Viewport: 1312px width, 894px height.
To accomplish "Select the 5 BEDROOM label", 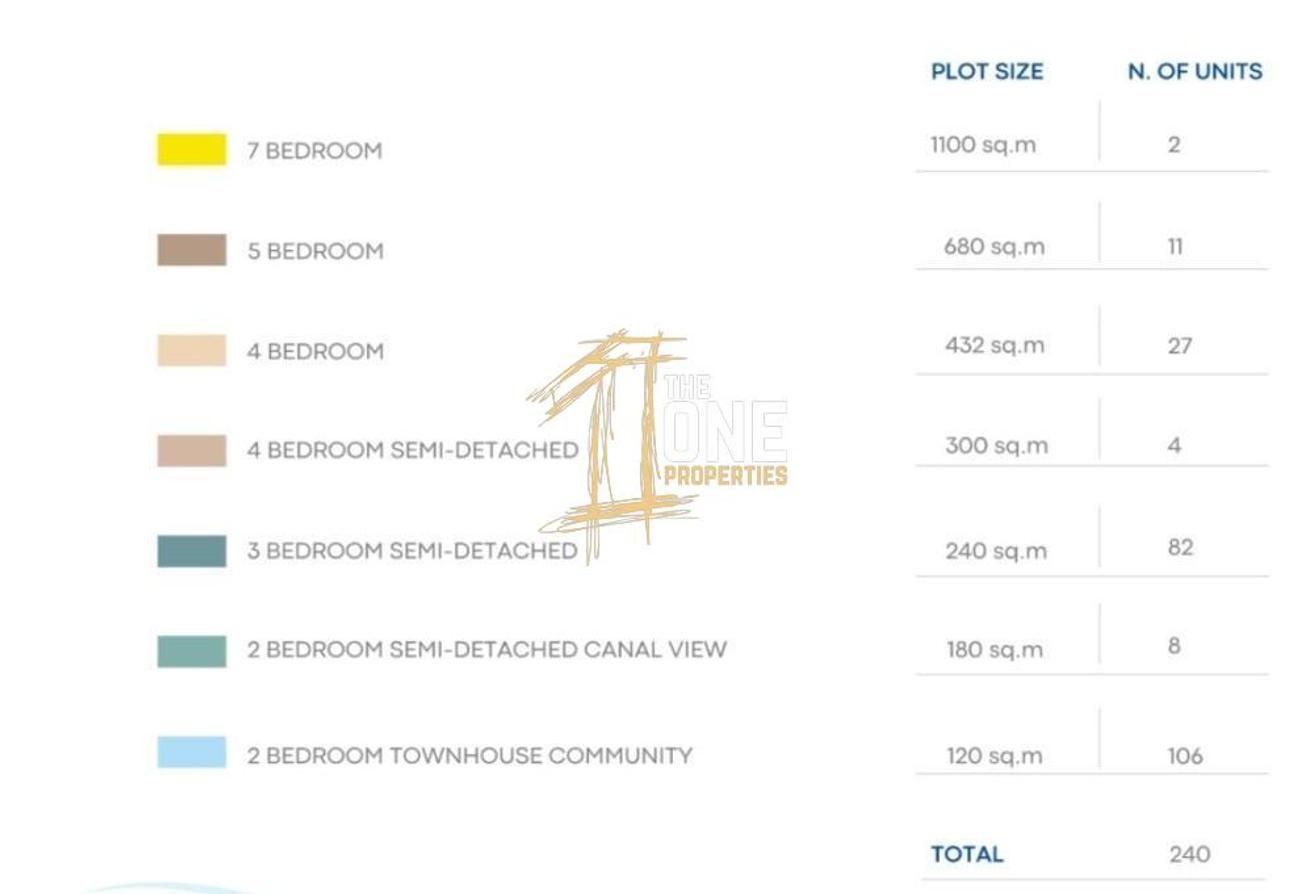I will pyautogui.click(x=315, y=251).
